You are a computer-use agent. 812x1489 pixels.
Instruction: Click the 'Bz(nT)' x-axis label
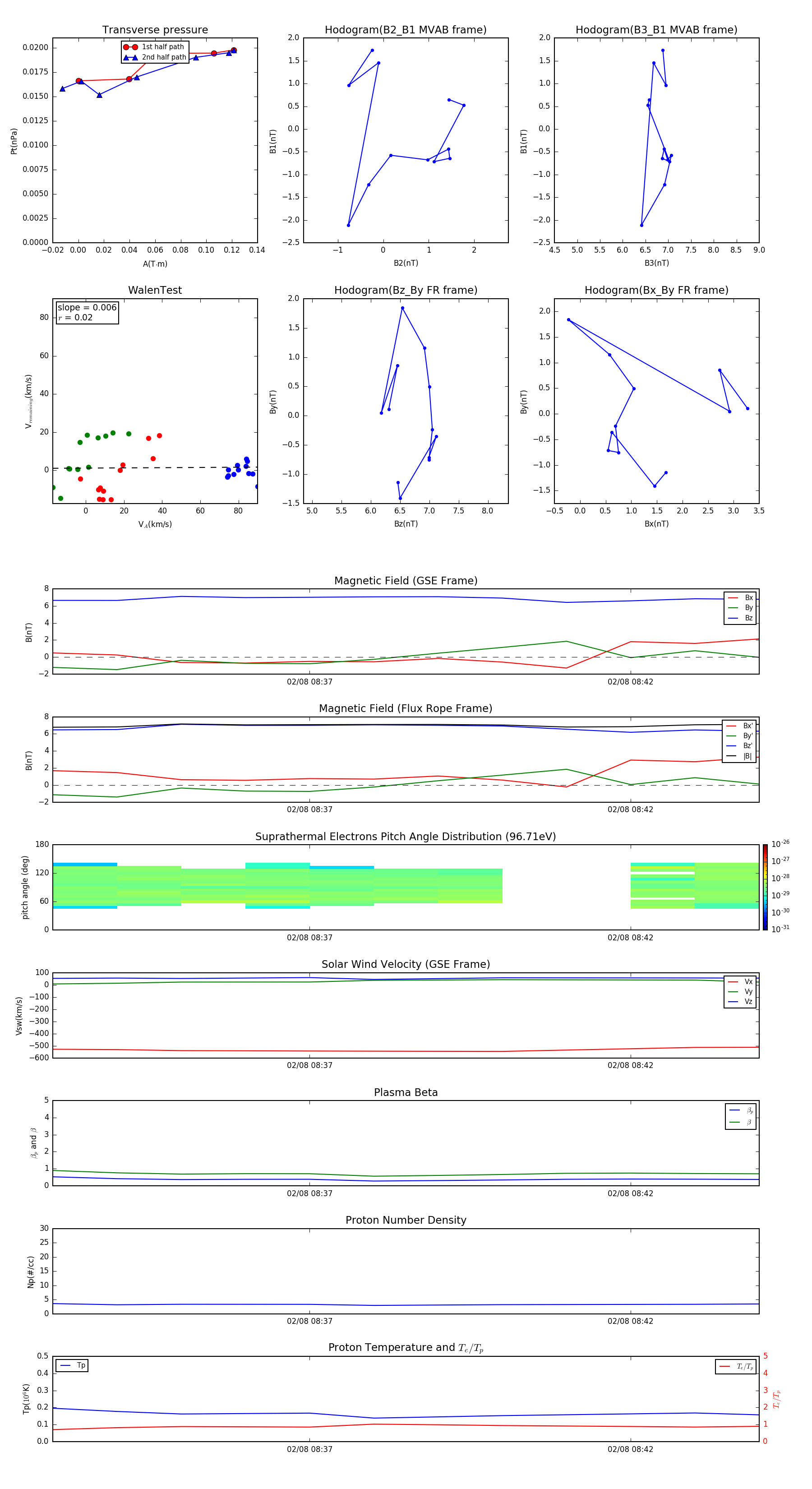coord(406,524)
